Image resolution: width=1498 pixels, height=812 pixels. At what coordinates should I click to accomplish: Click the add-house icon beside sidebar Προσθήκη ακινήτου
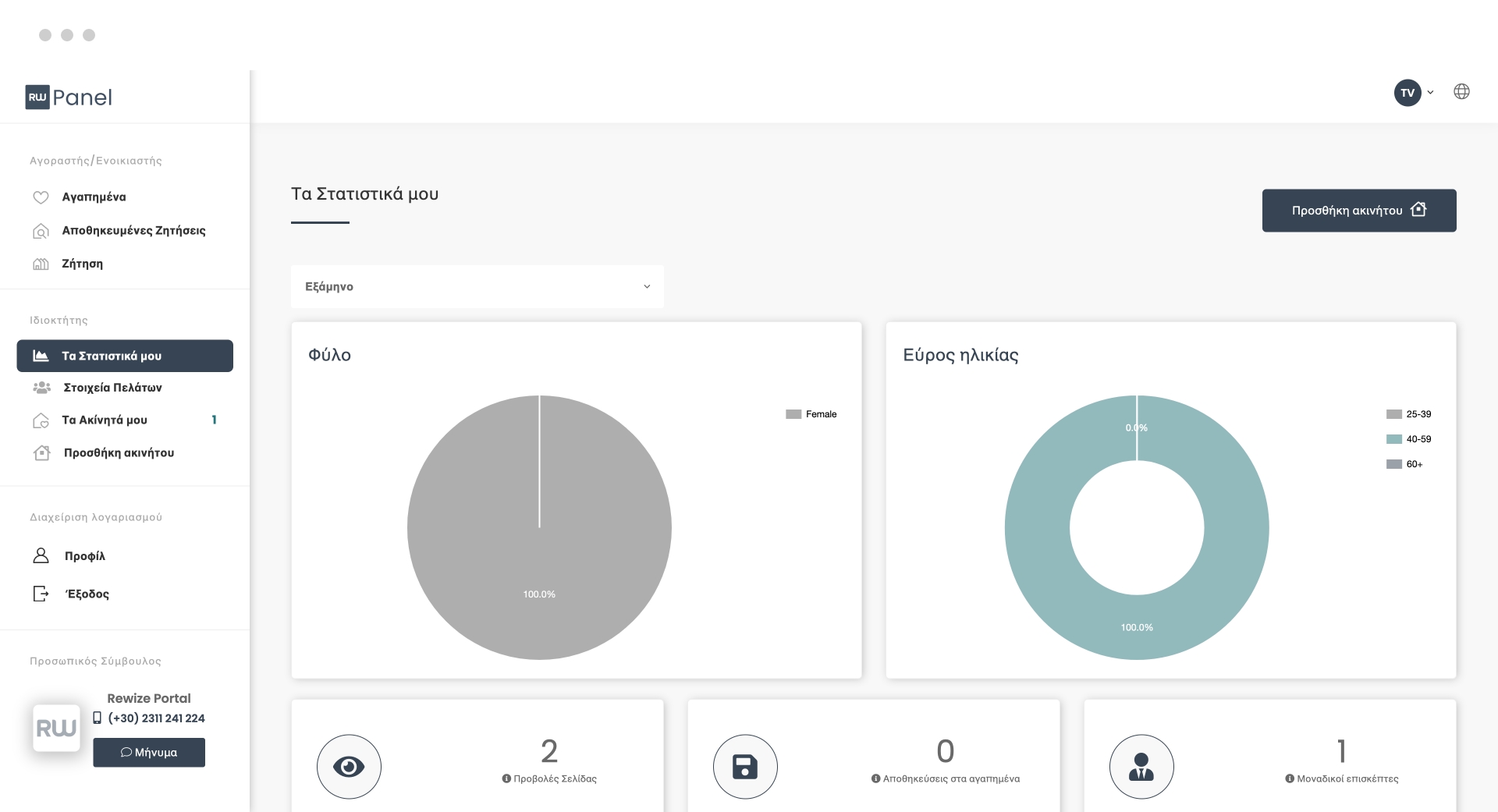[41, 452]
